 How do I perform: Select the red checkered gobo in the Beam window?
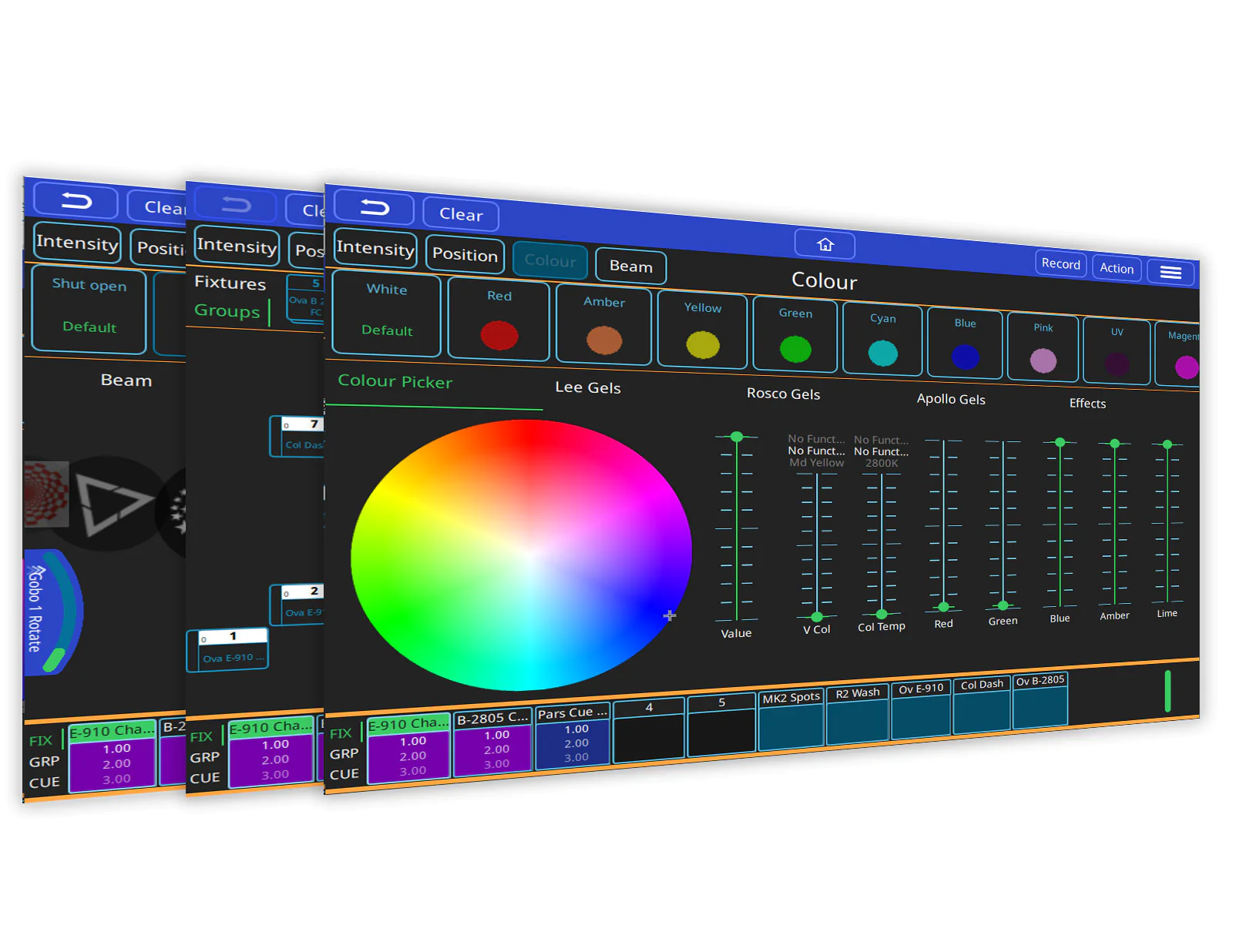46,494
